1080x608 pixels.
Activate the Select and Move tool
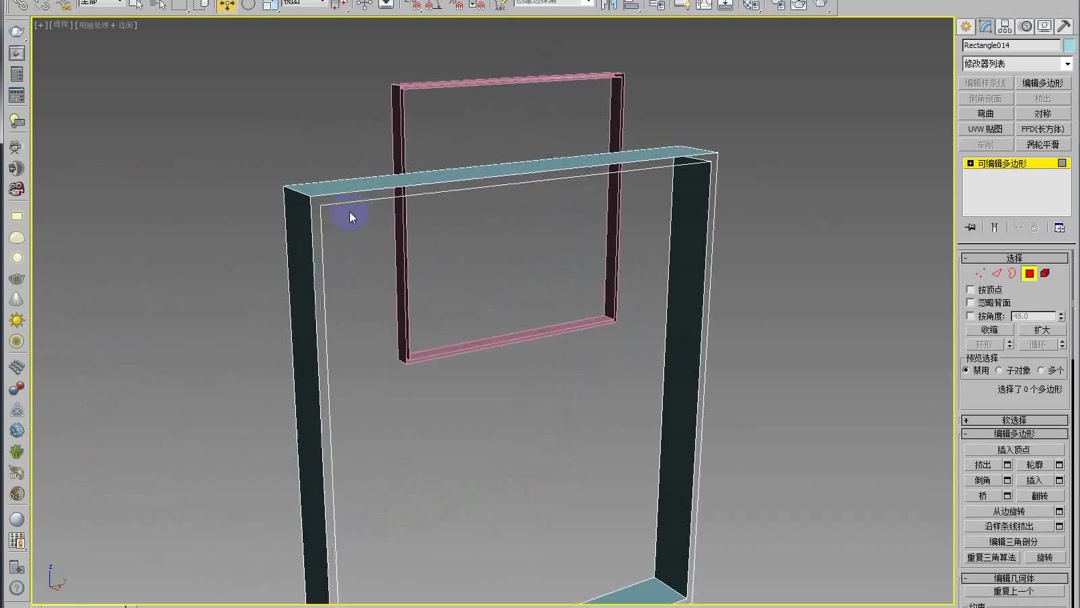click(226, 6)
